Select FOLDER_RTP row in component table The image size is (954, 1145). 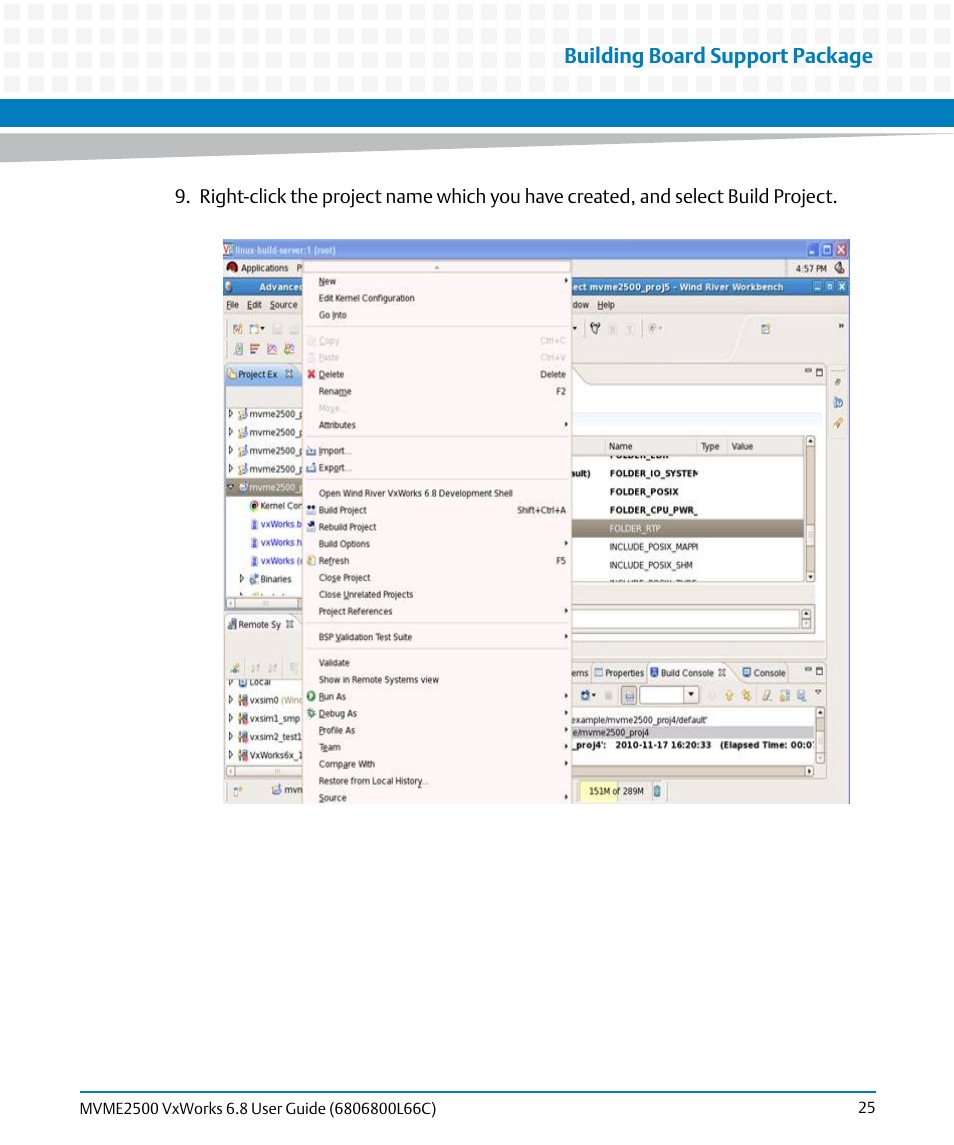point(687,528)
